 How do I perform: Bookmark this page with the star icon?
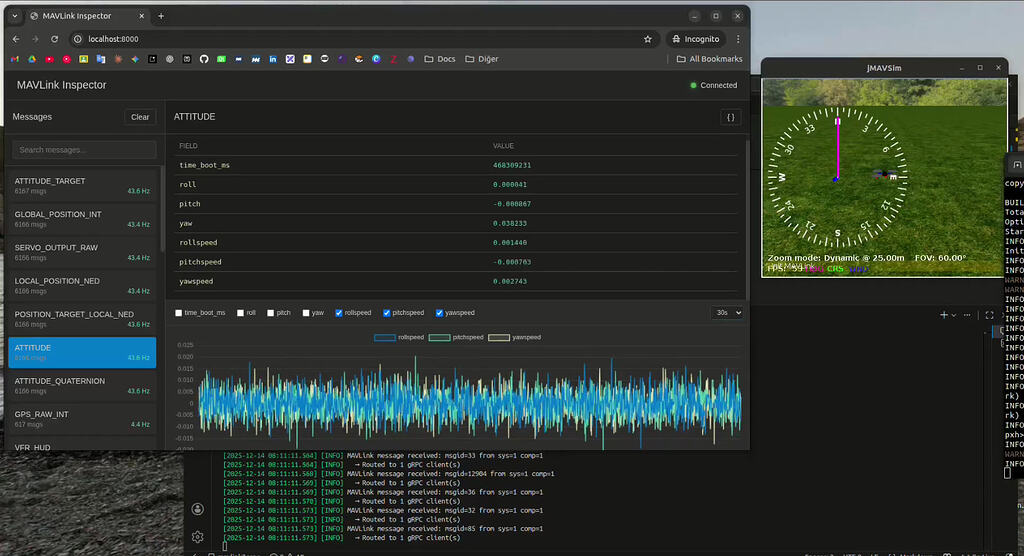coord(648,39)
